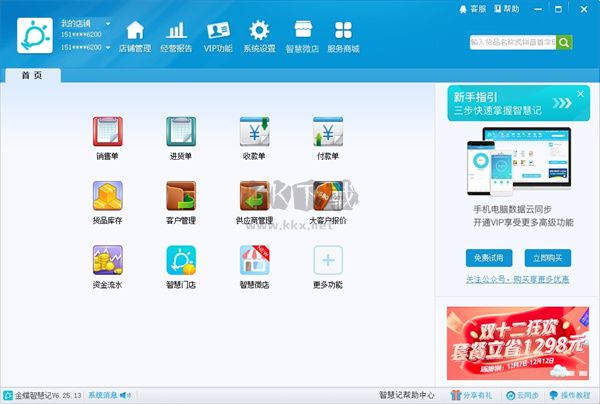Open the 客户管理 customer management icon
Image resolution: width=600 pixels, height=404 pixels.
pos(181,196)
